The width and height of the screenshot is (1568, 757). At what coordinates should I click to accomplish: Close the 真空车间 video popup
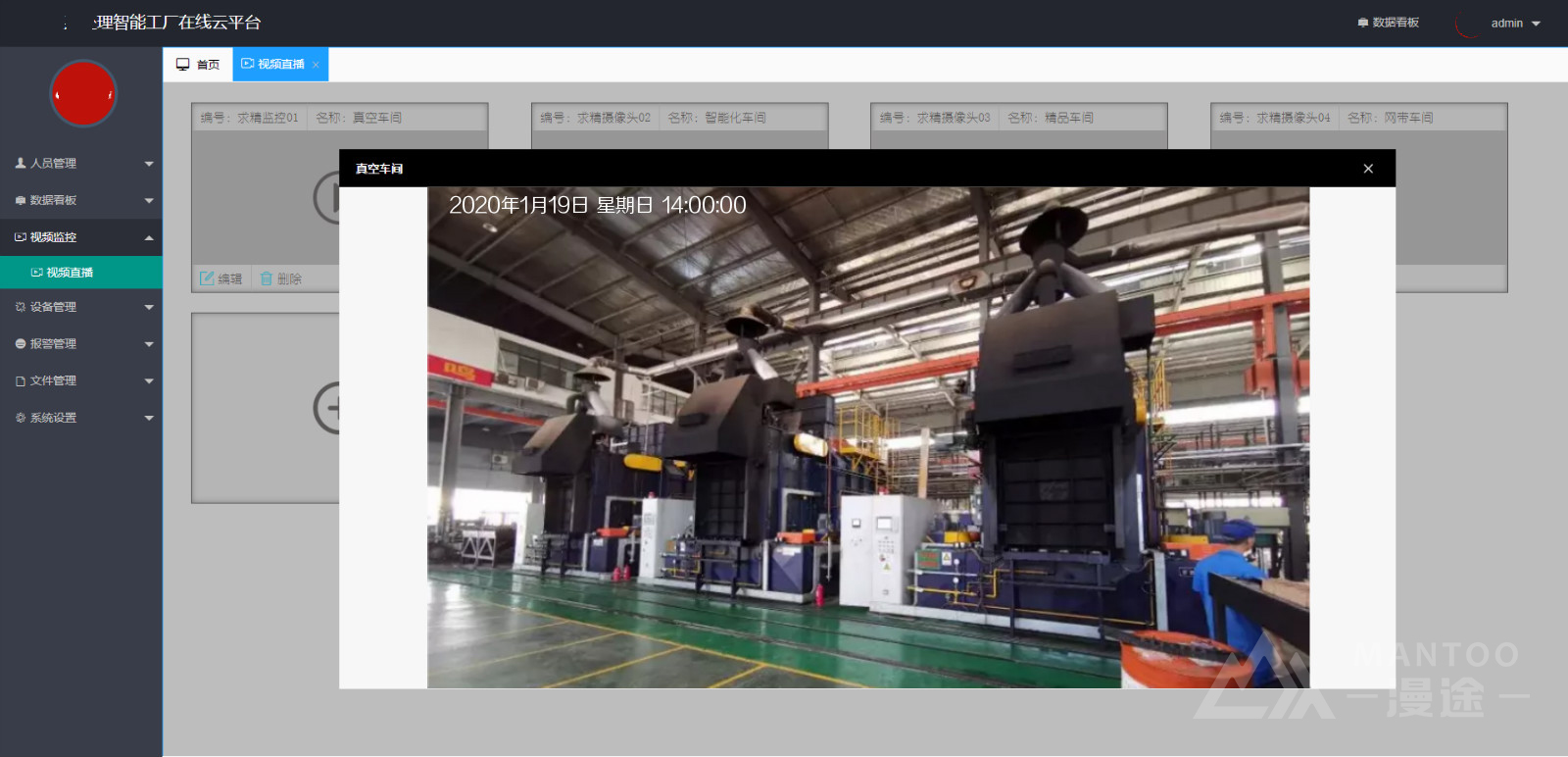[1368, 169]
